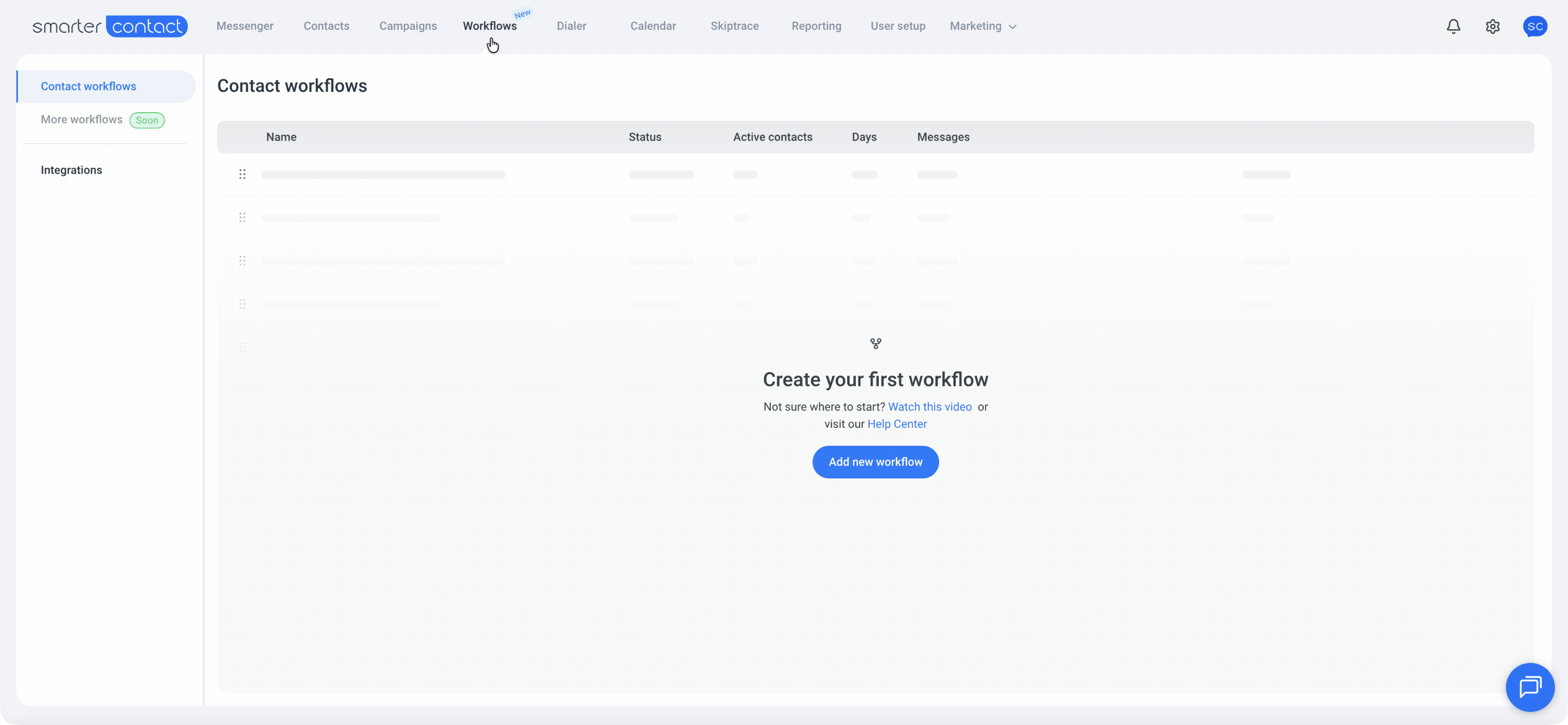The image size is (1568, 725).
Task: Open the Watch this video link
Action: tap(929, 407)
